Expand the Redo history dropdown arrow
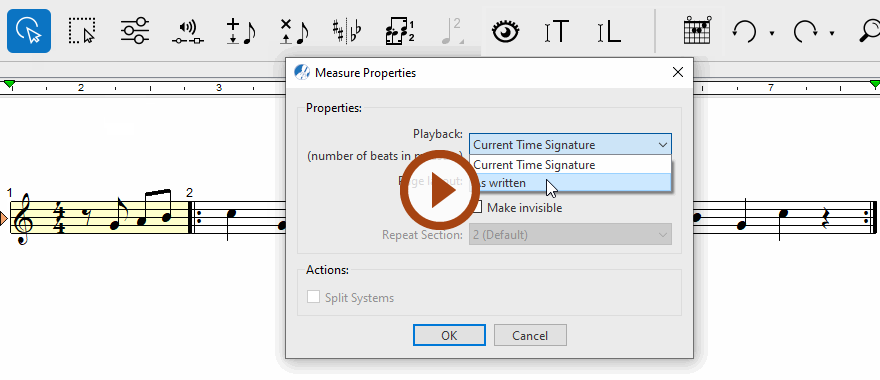Image resolution: width=880 pixels, height=380 pixels. click(832, 34)
